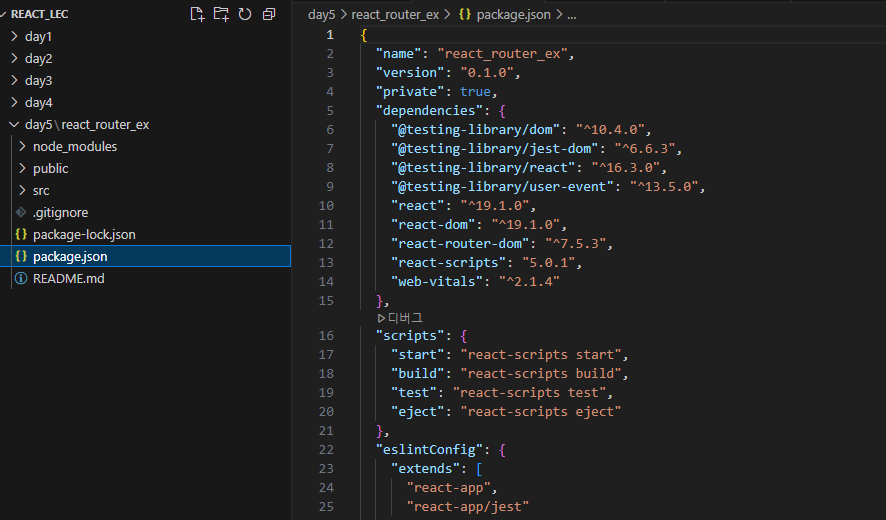Click the braces icon in the breadcrumb bar
886x520 pixels.
click(x=464, y=15)
